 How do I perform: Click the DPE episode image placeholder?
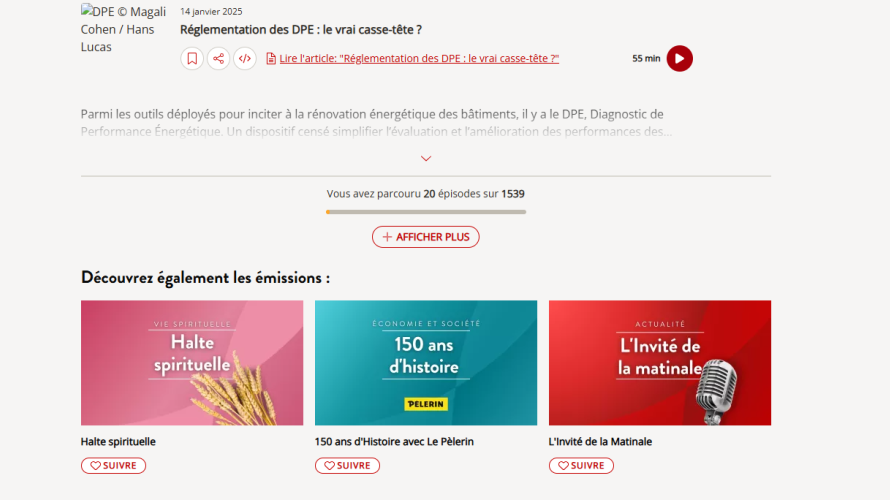point(124,29)
